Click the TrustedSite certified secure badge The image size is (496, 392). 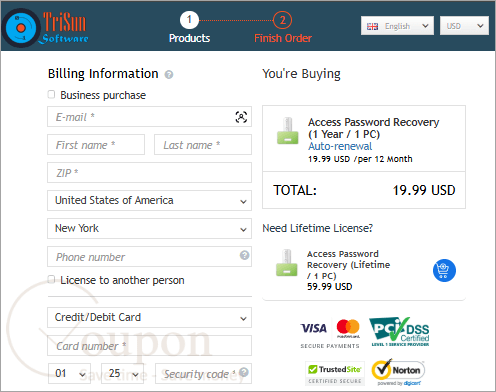[335, 373]
